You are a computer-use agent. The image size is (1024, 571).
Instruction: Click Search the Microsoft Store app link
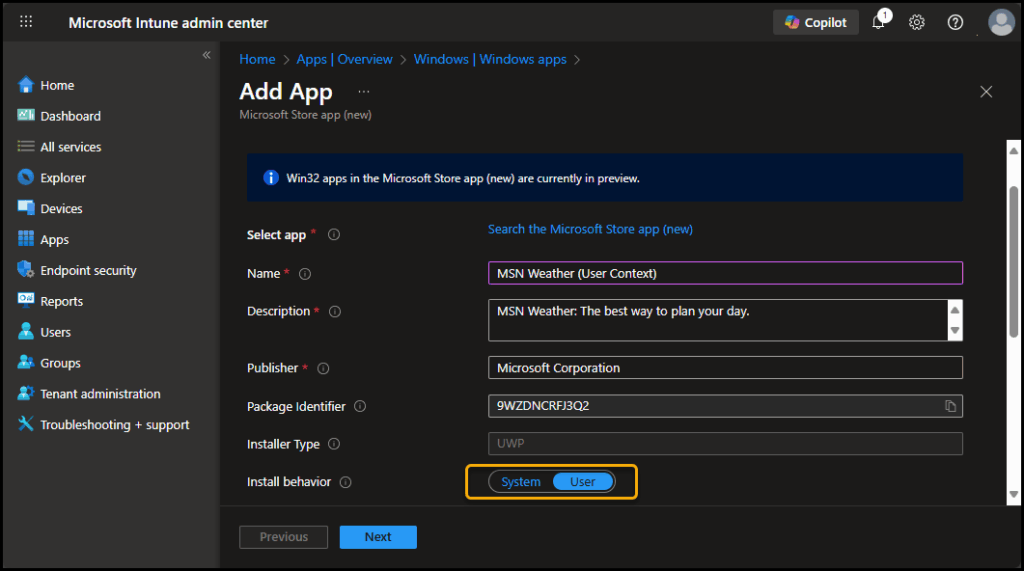coord(590,229)
